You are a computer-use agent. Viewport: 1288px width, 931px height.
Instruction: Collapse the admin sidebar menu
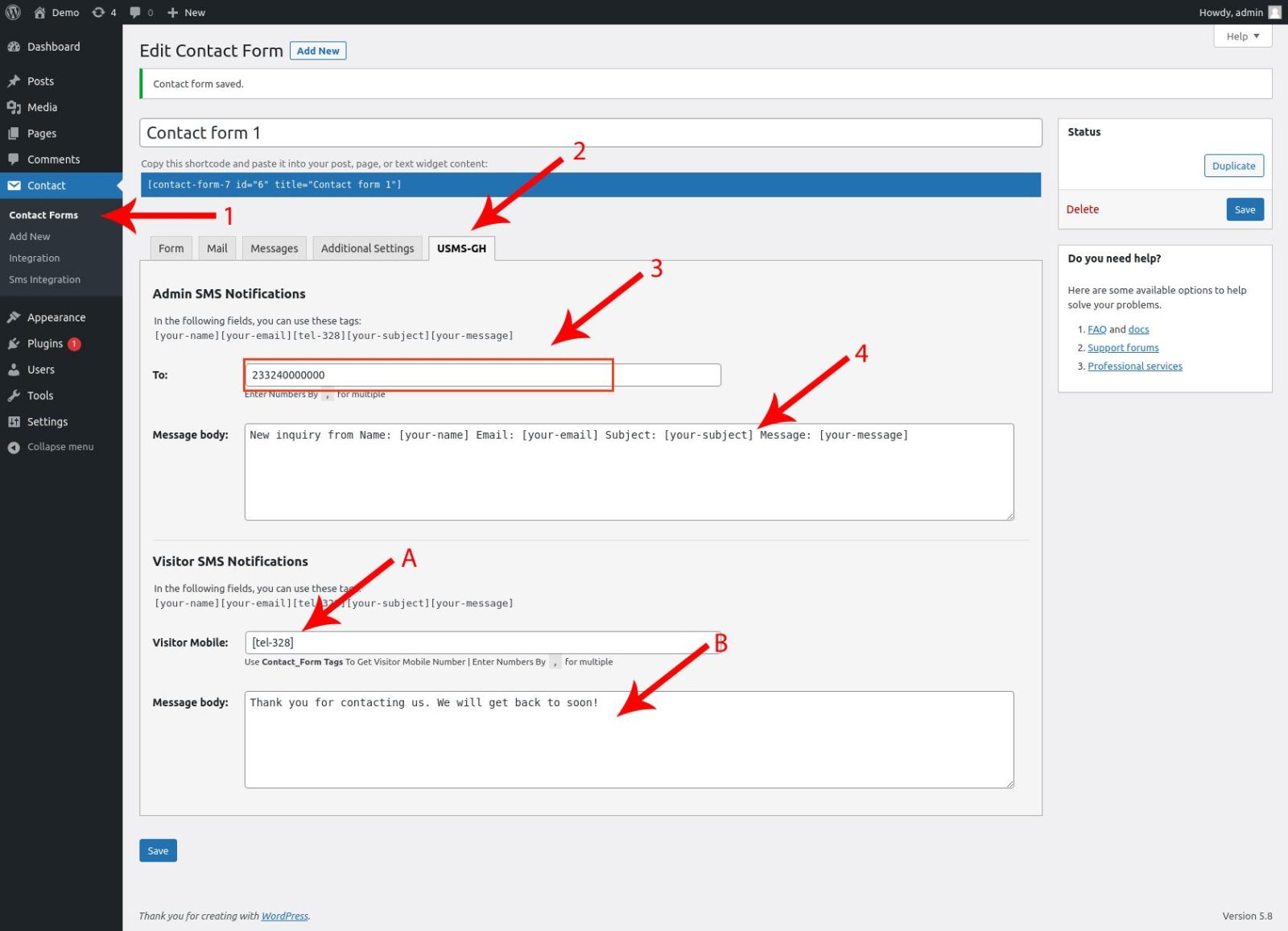click(60, 447)
